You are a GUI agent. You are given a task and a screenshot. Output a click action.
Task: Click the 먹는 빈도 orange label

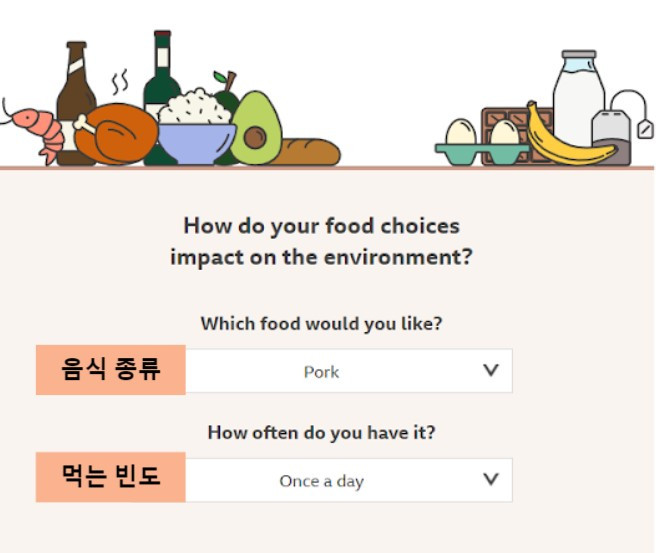[x=111, y=477]
